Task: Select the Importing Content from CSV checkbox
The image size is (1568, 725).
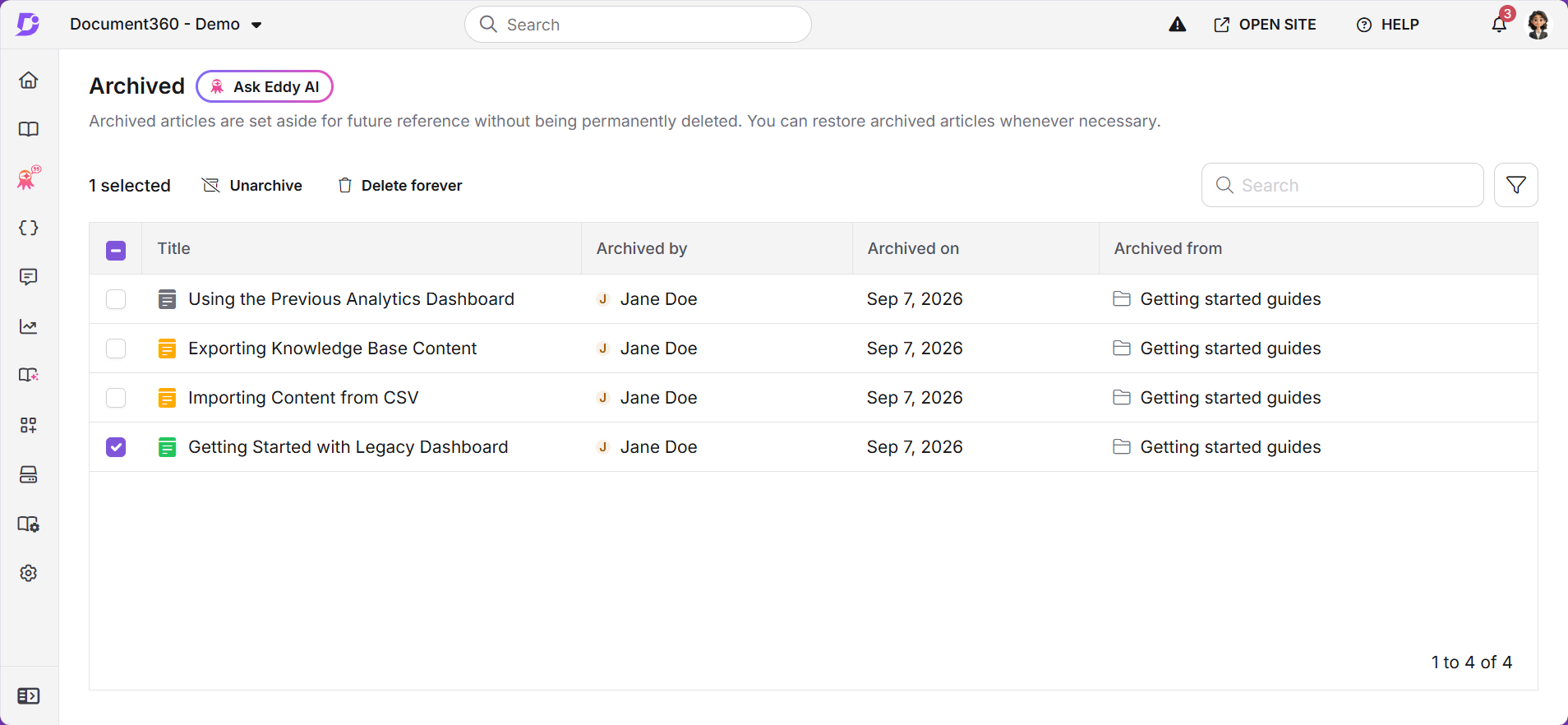Action: click(x=116, y=398)
